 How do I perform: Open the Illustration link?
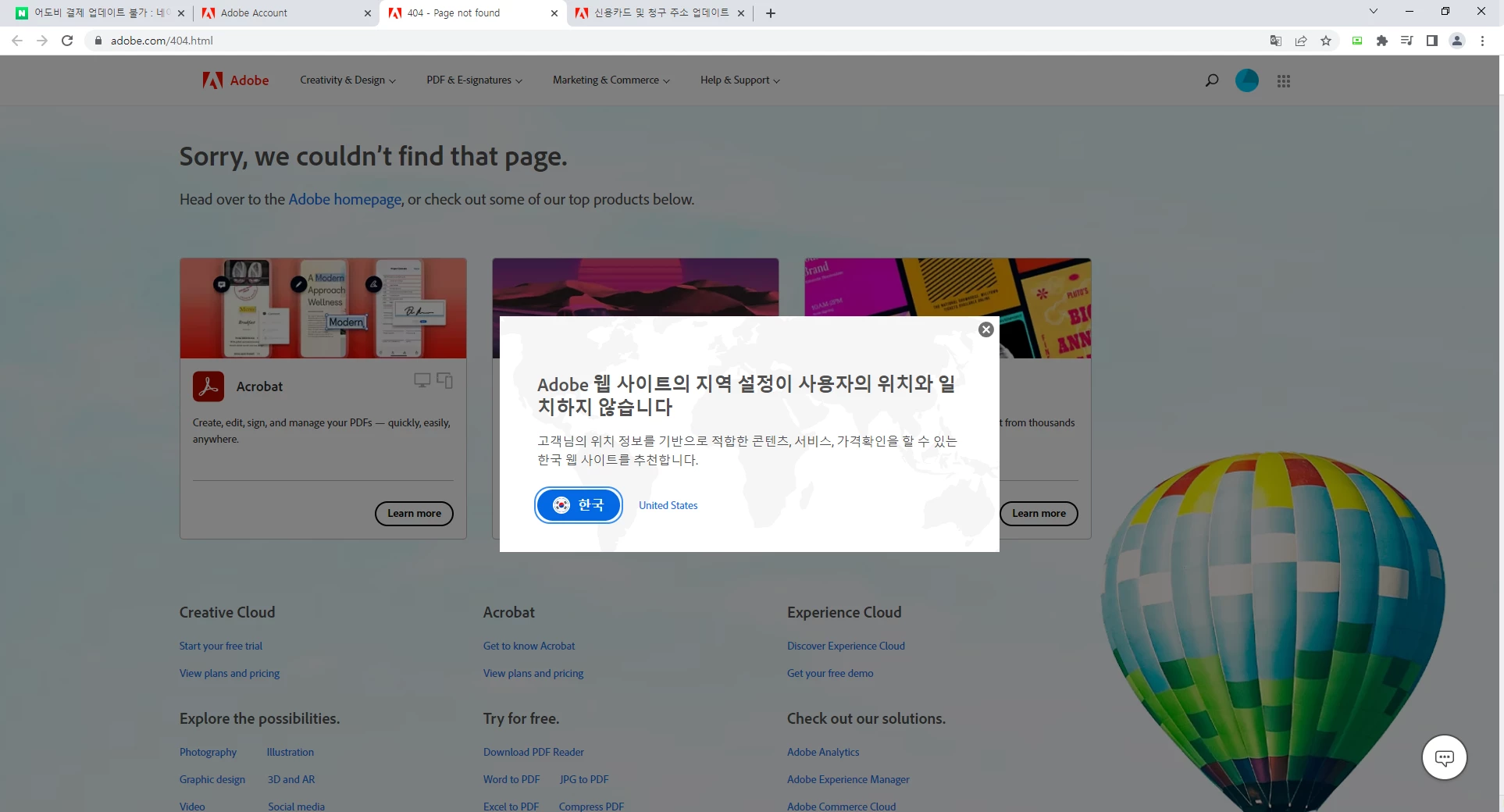(290, 752)
